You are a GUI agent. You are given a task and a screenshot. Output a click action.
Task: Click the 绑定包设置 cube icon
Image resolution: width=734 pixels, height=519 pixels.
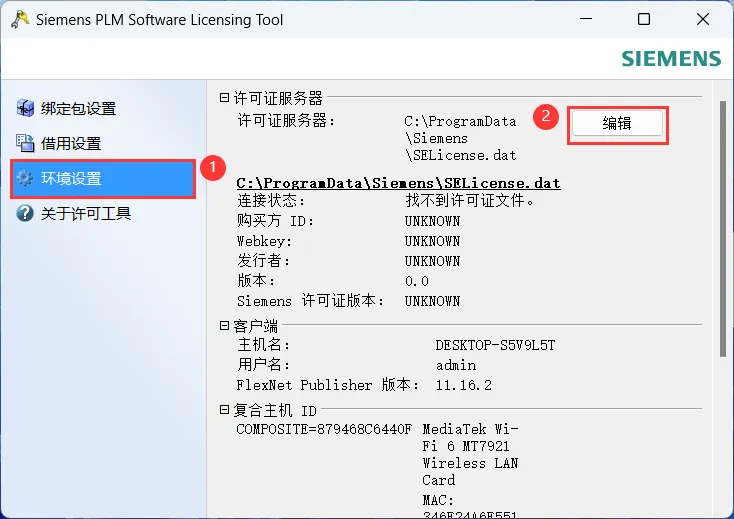[x=25, y=108]
